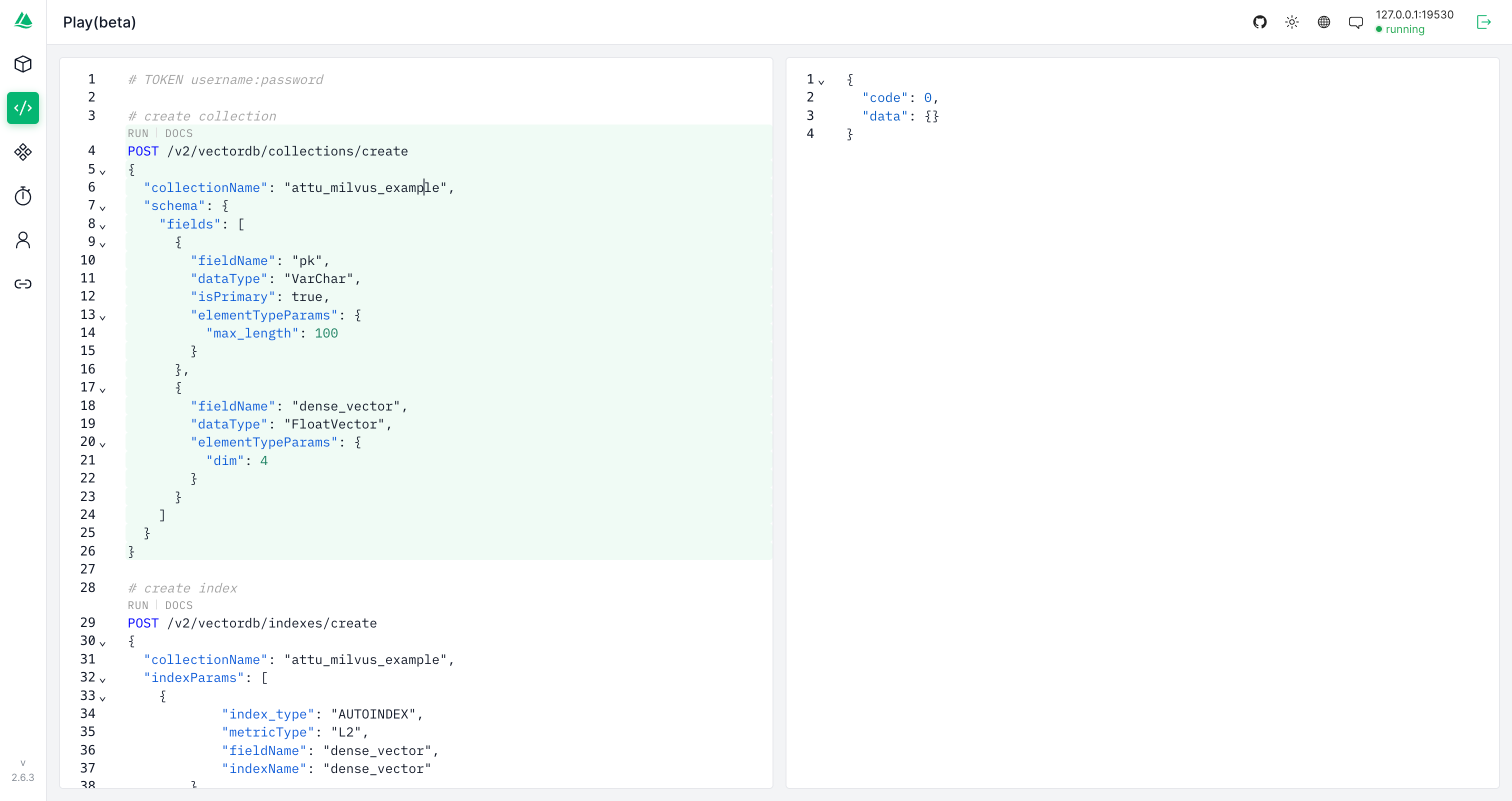Place cursor in the attu_milvus_example collectionName value
1512x801 pixels.
(364, 187)
